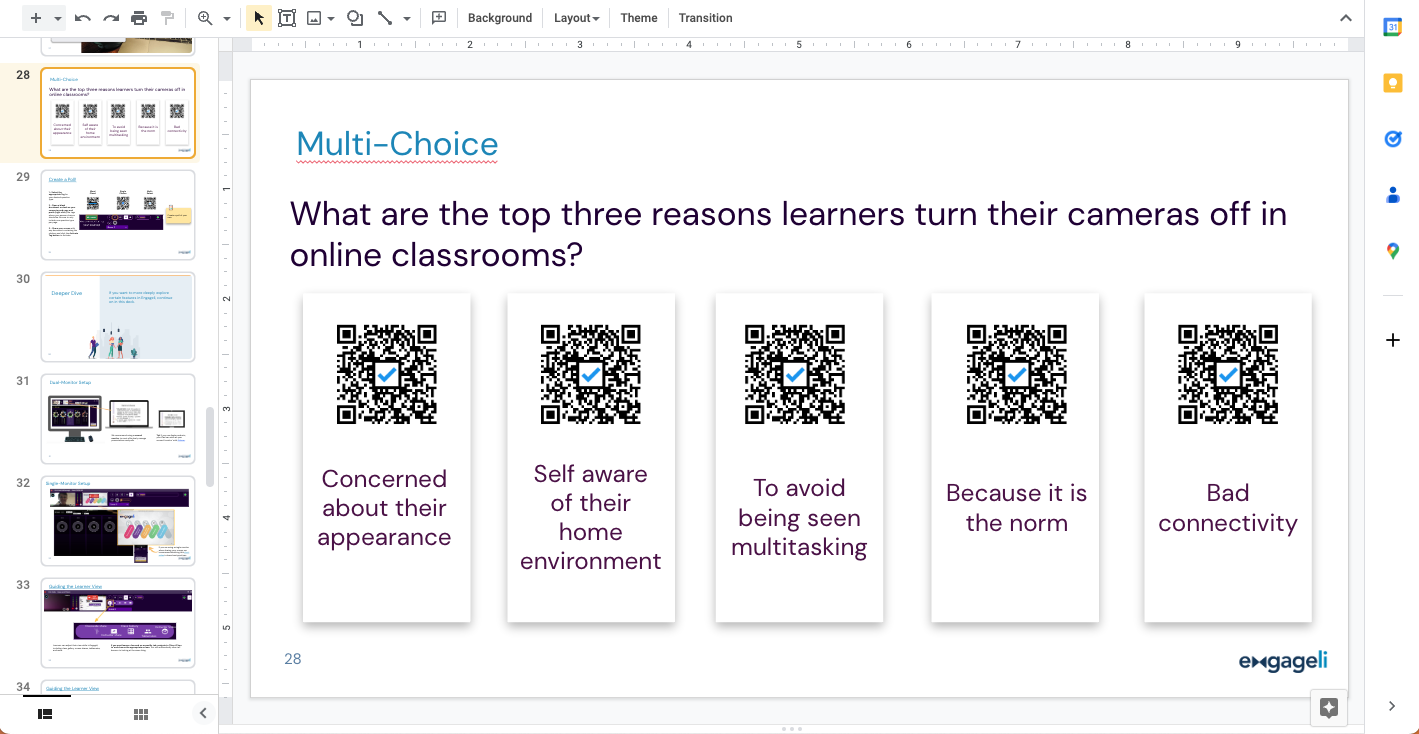This screenshot has width=1419, height=734.
Task: Select slide 33 Guiding the Learner View thumbnail
Action: [x=118, y=623]
